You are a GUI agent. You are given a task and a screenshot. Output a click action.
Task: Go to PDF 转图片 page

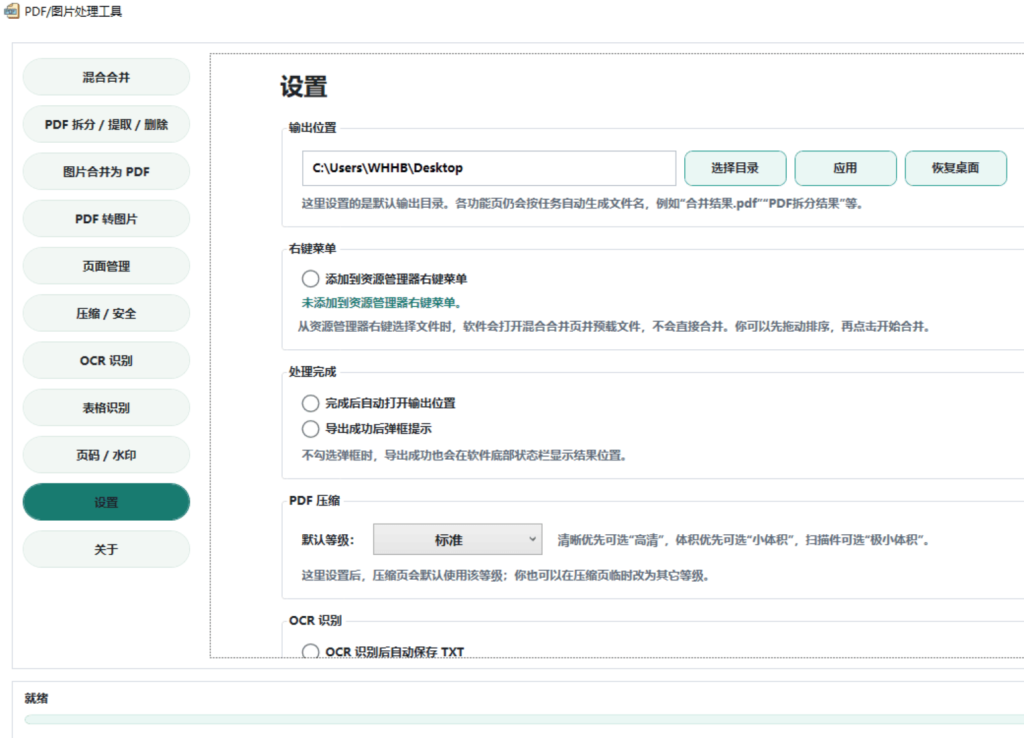point(106,219)
